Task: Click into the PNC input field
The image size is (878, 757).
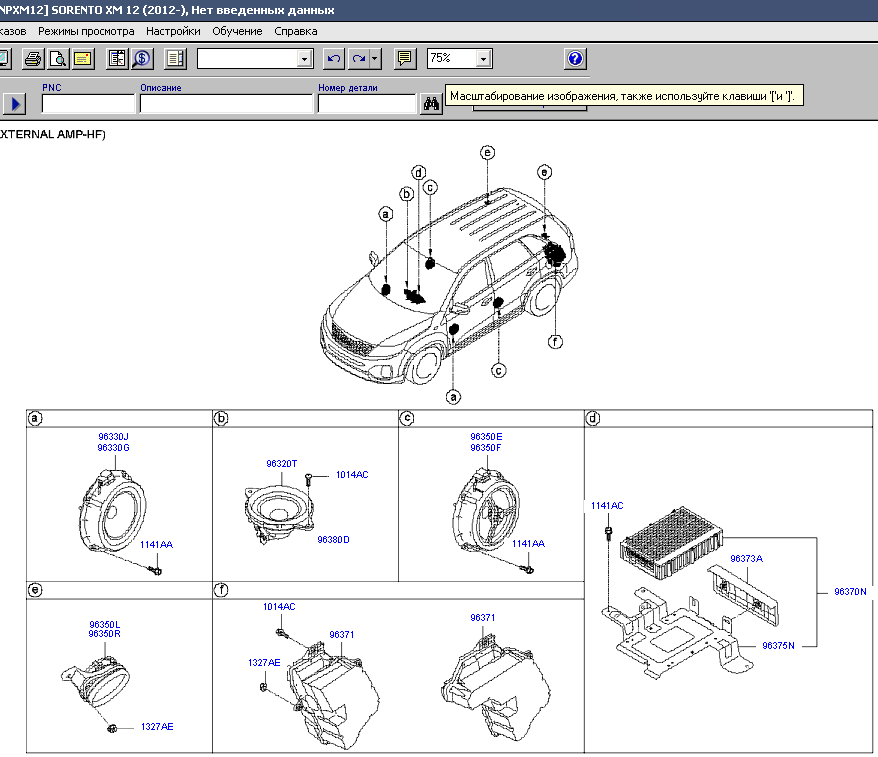Action: (x=88, y=104)
